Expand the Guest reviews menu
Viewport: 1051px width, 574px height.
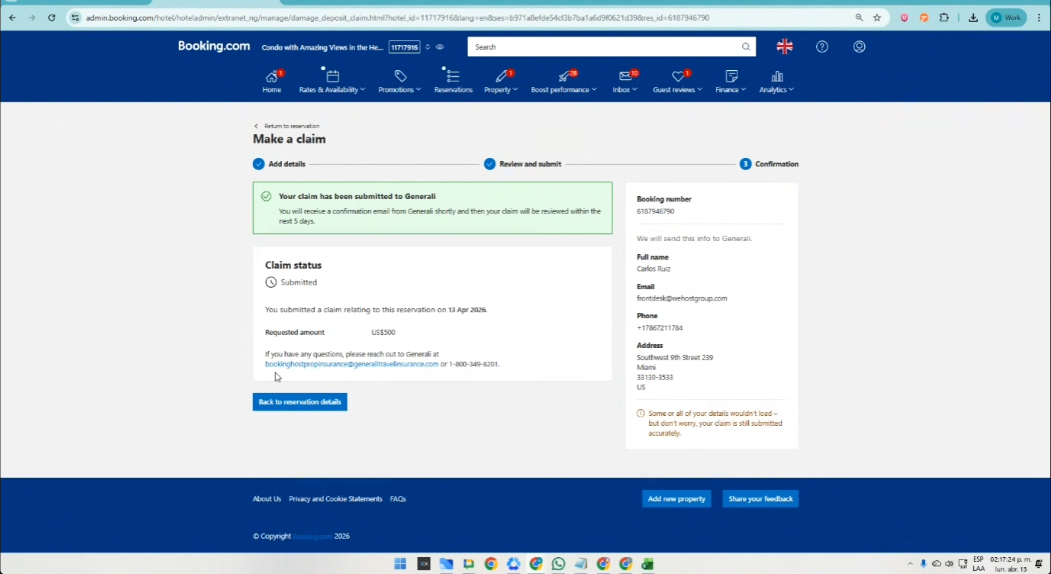(678, 81)
